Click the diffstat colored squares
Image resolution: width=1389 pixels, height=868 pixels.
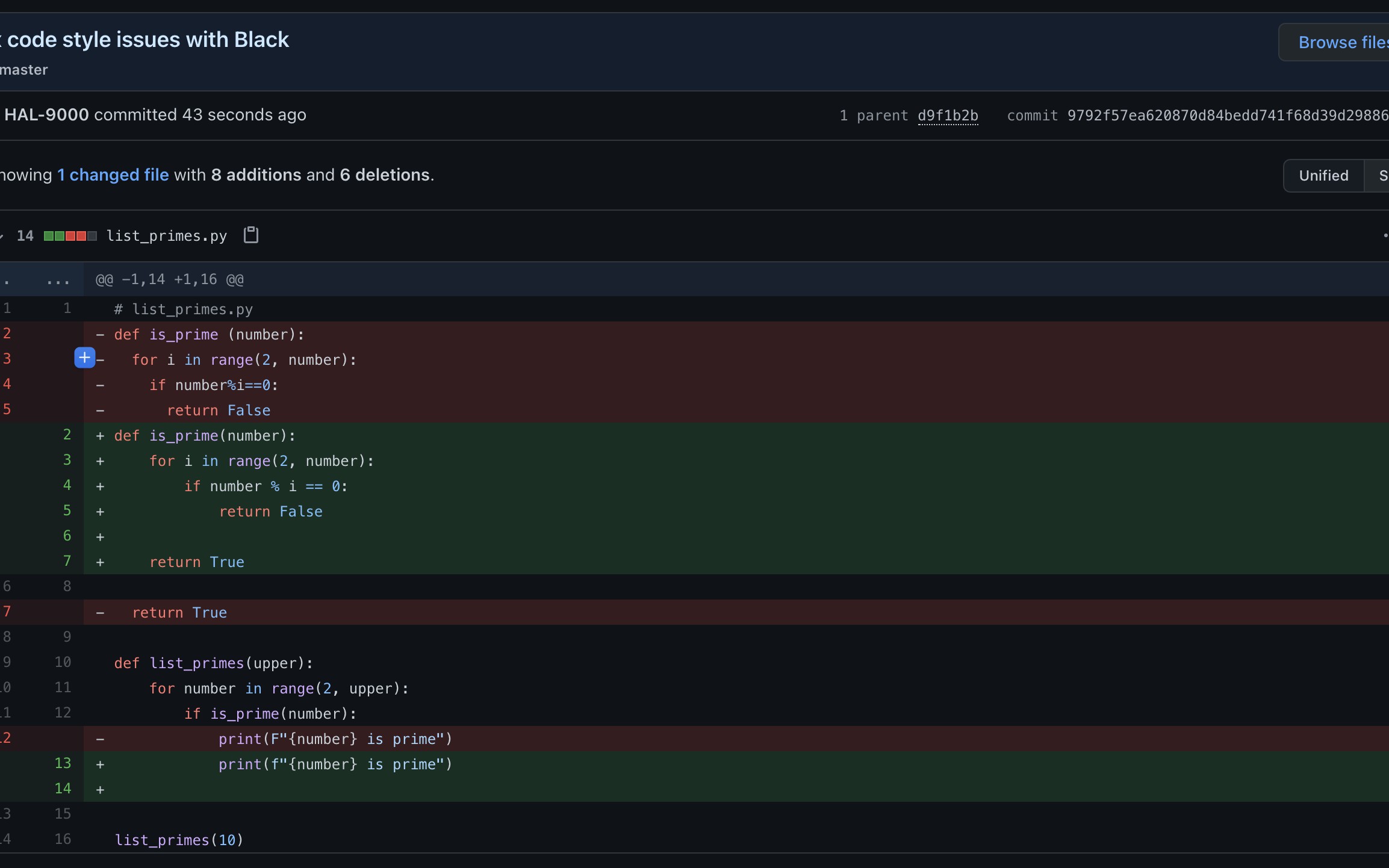pyautogui.click(x=69, y=235)
